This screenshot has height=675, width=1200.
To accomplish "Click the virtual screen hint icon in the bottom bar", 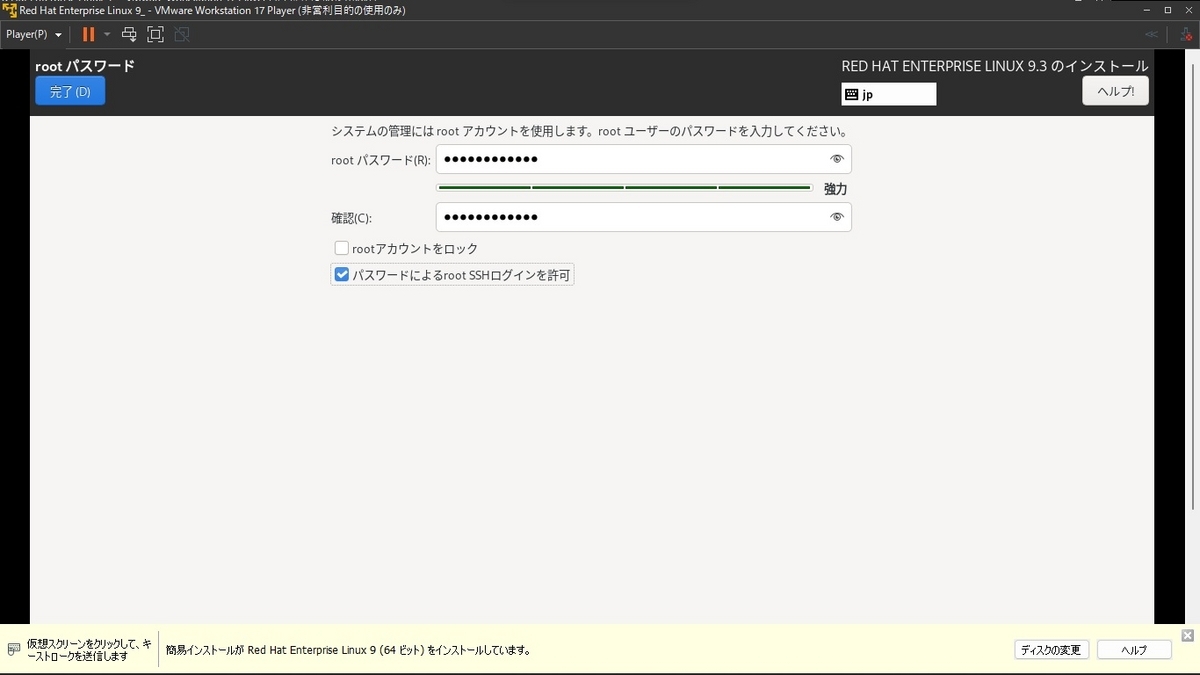I will (14, 649).
